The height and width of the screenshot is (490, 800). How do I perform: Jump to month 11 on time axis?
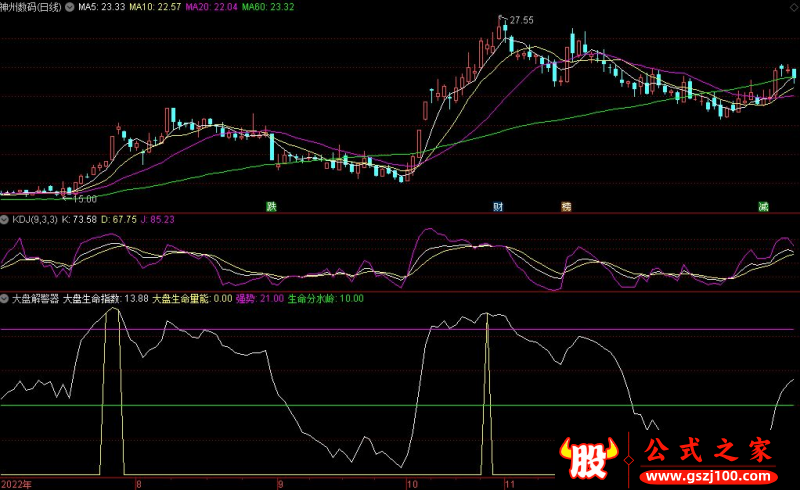509,483
